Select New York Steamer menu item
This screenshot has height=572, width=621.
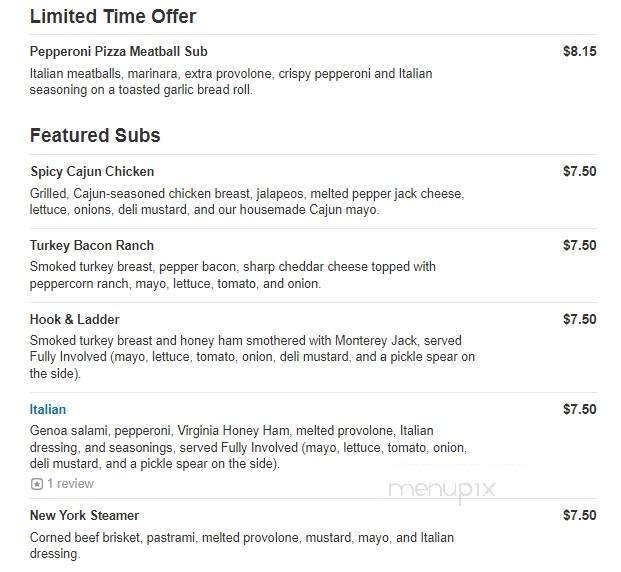coord(84,515)
